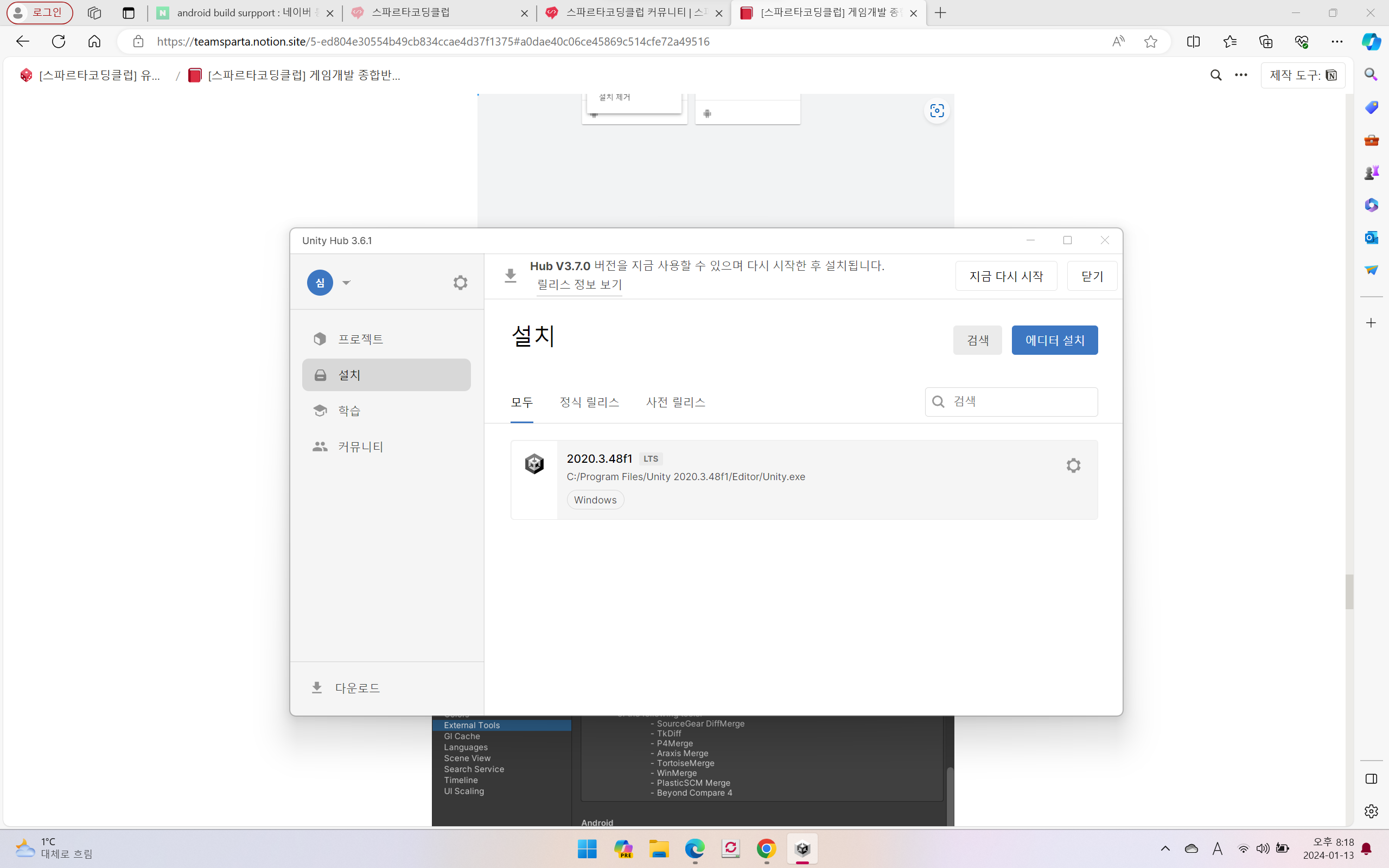The width and height of the screenshot is (1389, 868).
Task: Switch to 사전 릴리스 tab
Action: click(x=676, y=403)
